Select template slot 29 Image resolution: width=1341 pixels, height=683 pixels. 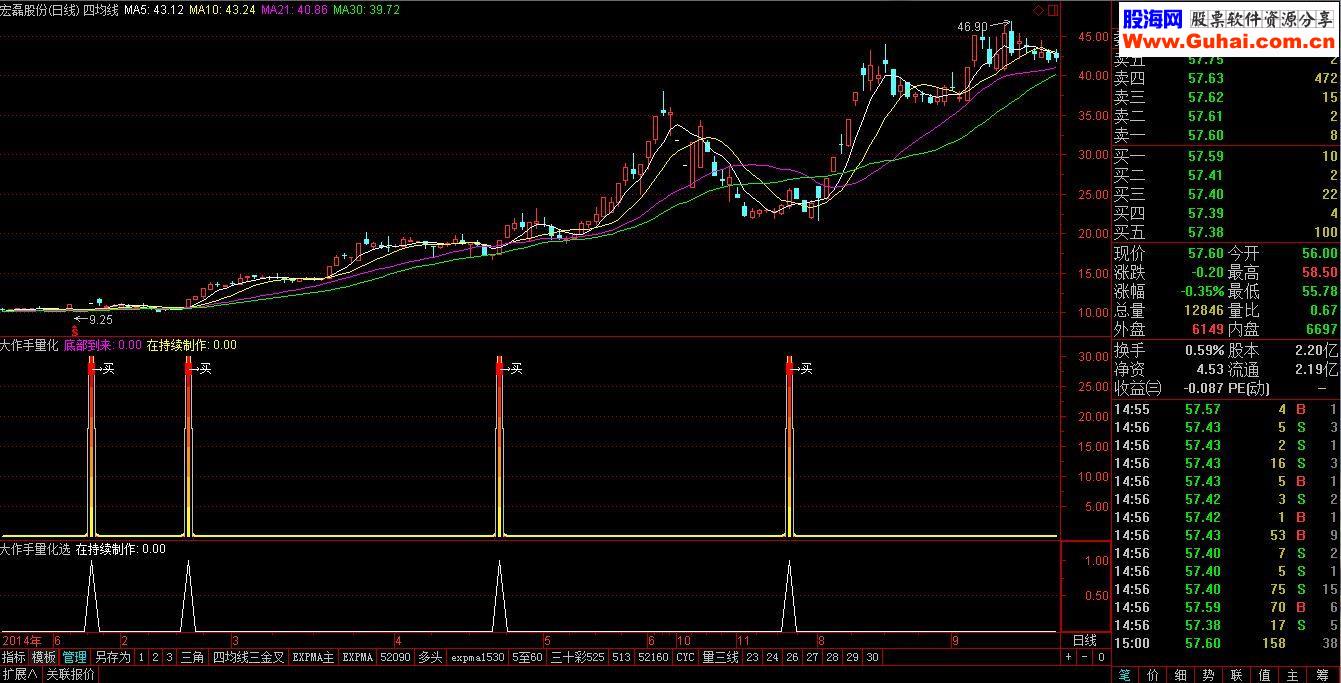tap(852, 657)
